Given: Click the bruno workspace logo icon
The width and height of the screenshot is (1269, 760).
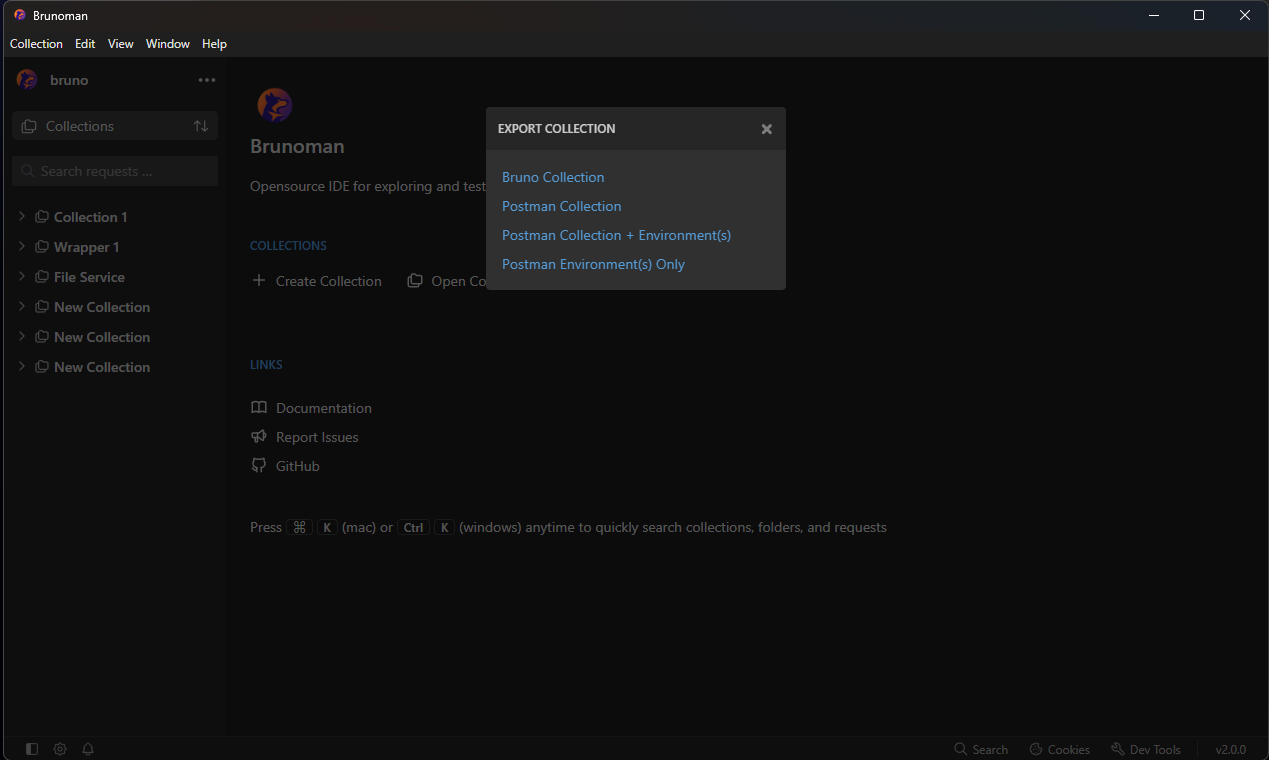Looking at the screenshot, I should click(x=25, y=79).
